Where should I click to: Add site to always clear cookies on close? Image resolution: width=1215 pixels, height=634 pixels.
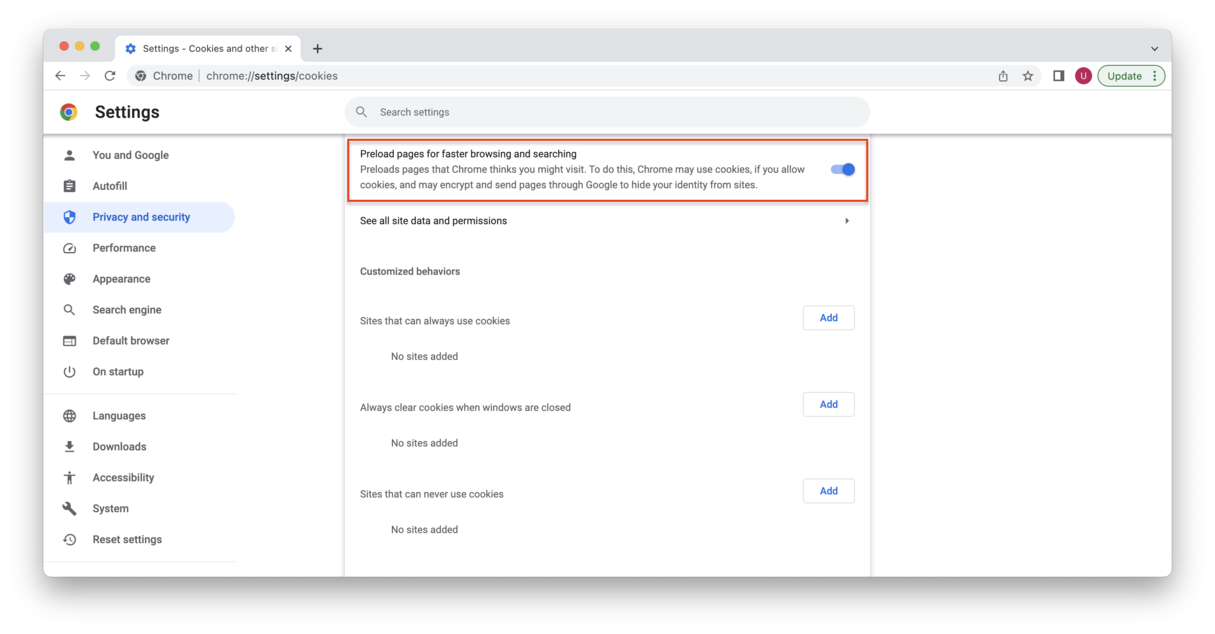coord(828,405)
